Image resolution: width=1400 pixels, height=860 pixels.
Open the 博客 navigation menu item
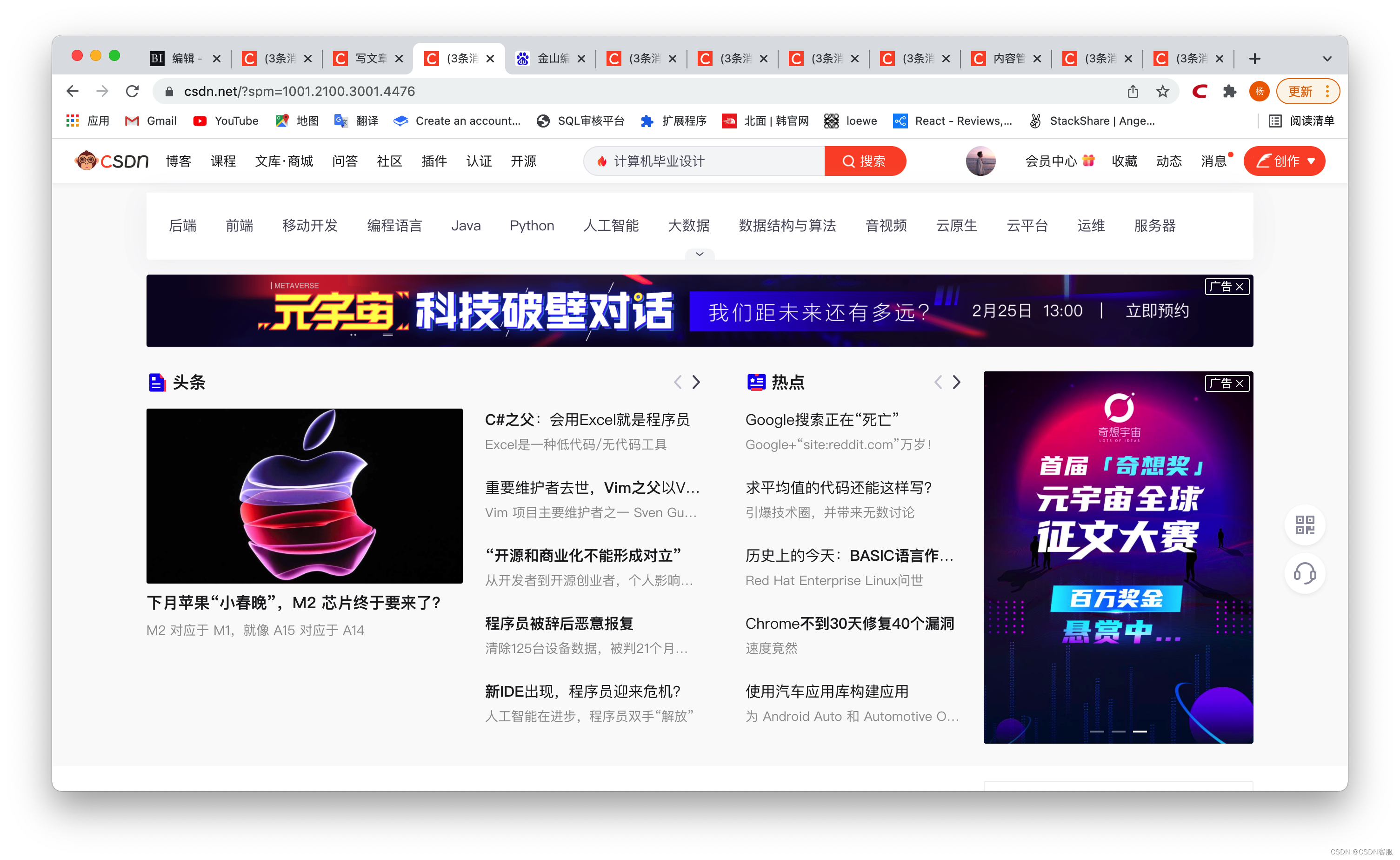178,161
